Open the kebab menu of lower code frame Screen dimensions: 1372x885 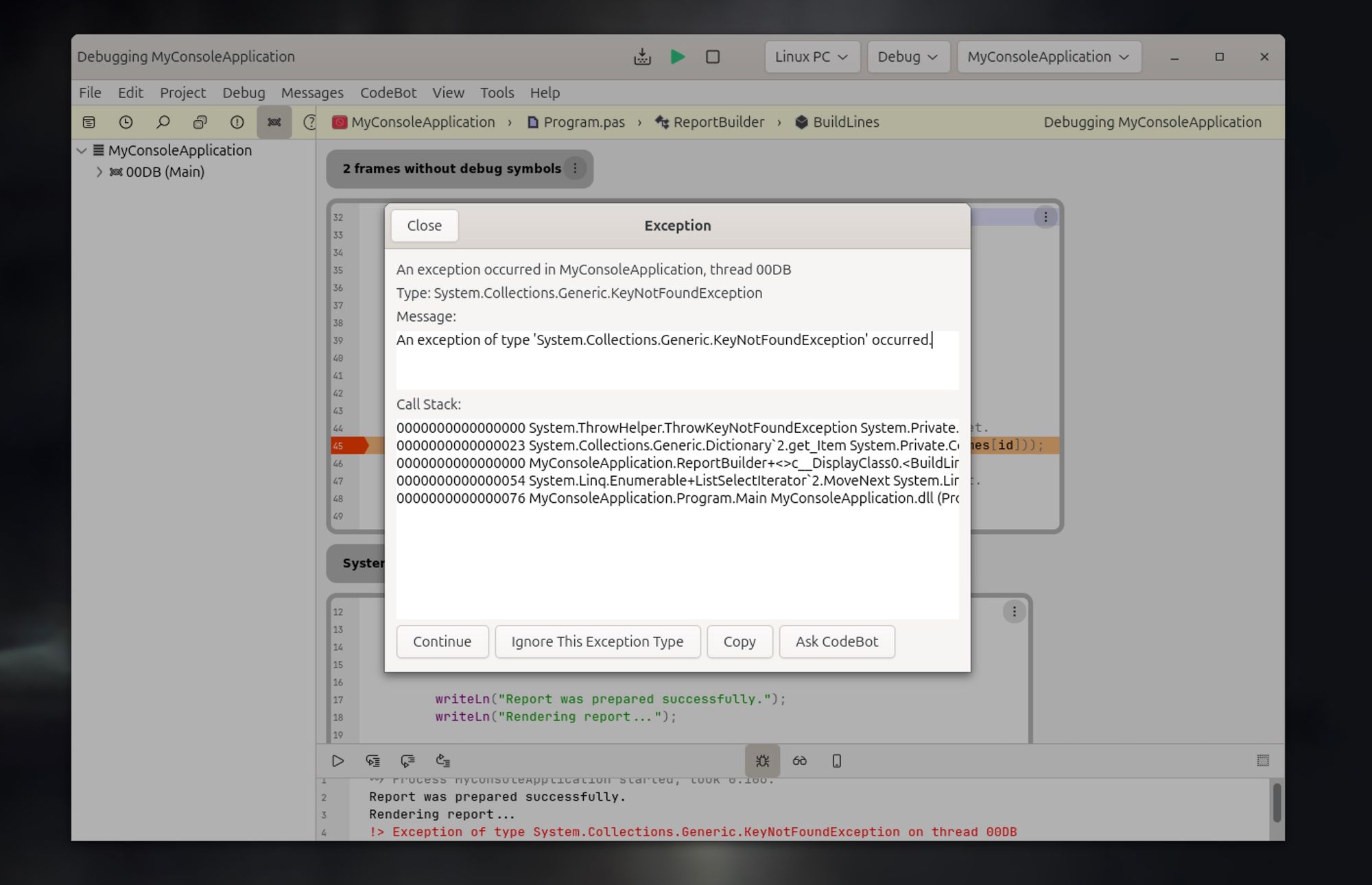coord(1014,611)
